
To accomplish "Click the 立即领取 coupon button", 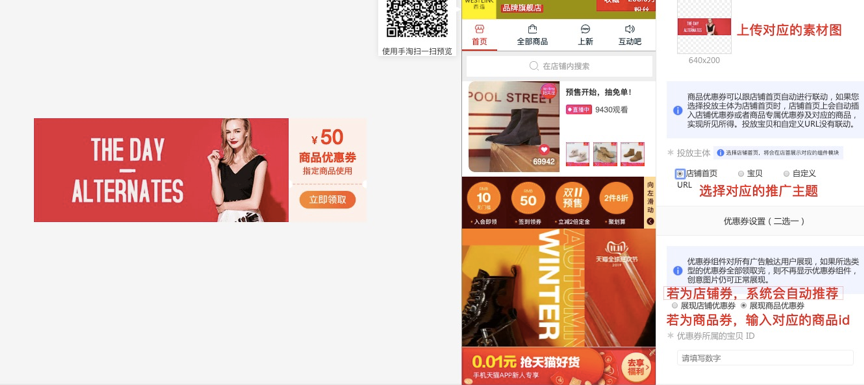I will click(x=327, y=199).
